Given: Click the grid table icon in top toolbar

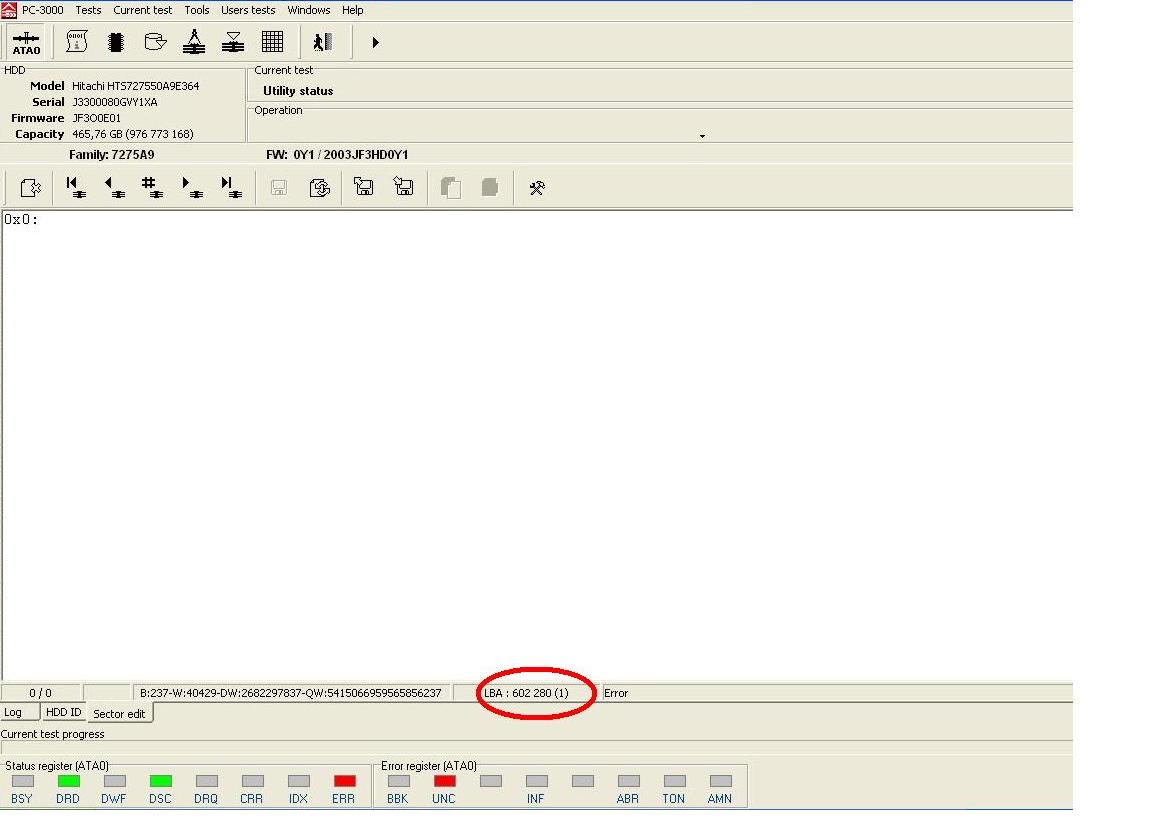Looking at the screenshot, I should click(x=272, y=42).
